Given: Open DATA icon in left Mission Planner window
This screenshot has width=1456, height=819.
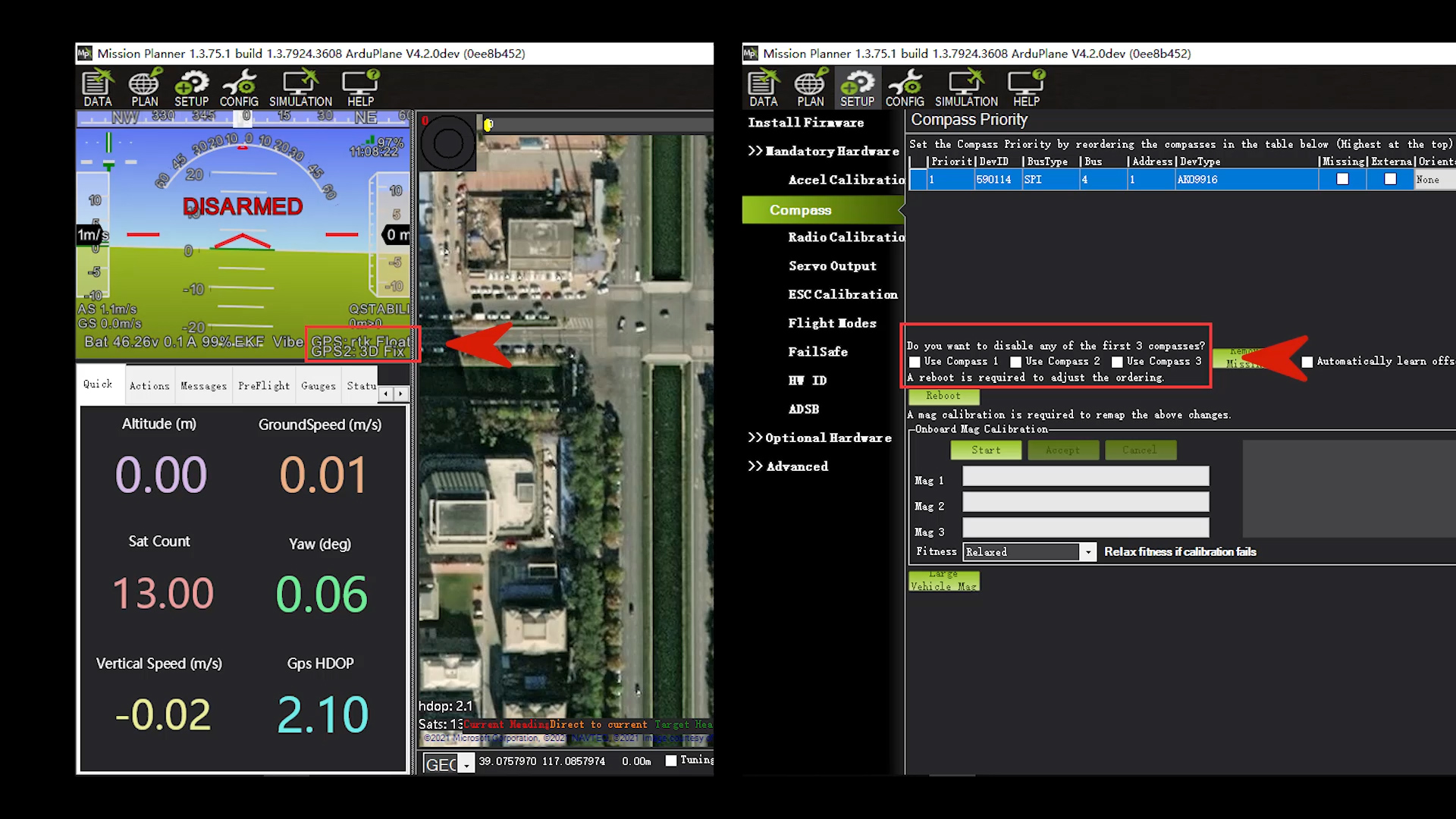Looking at the screenshot, I should coord(97,88).
